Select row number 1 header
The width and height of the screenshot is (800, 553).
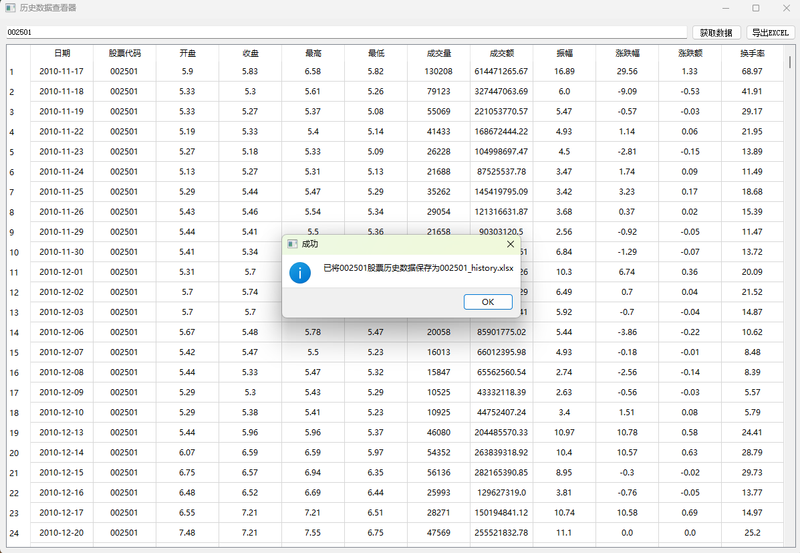12,72
